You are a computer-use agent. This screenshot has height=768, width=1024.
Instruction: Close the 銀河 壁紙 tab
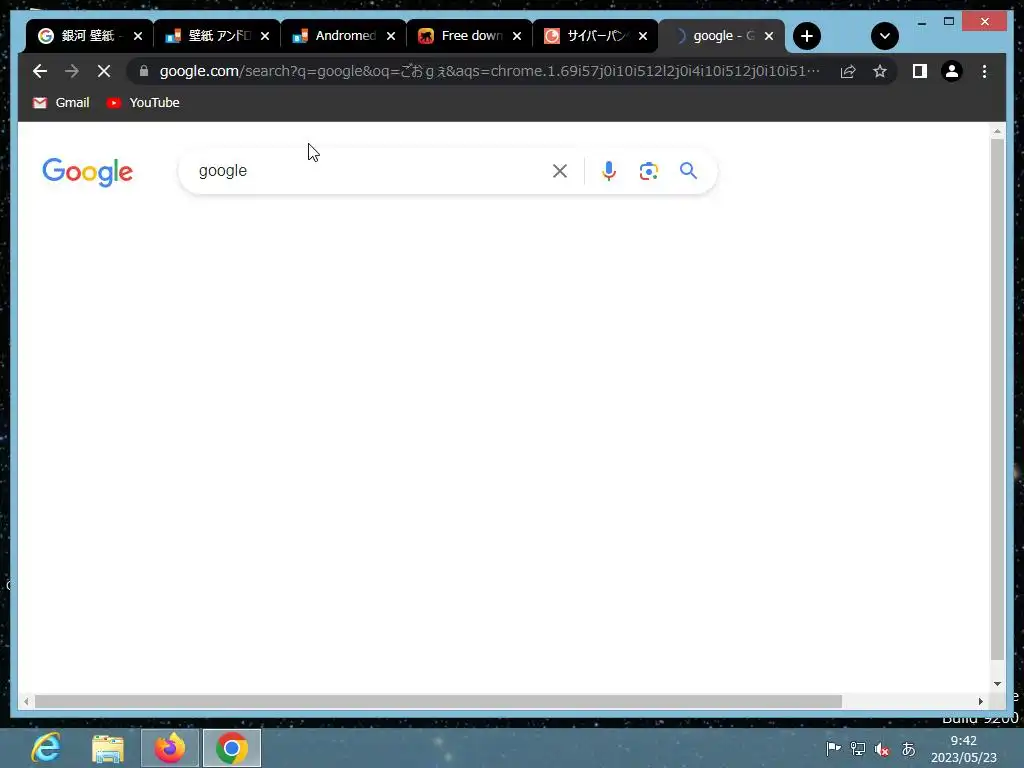click(x=138, y=36)
